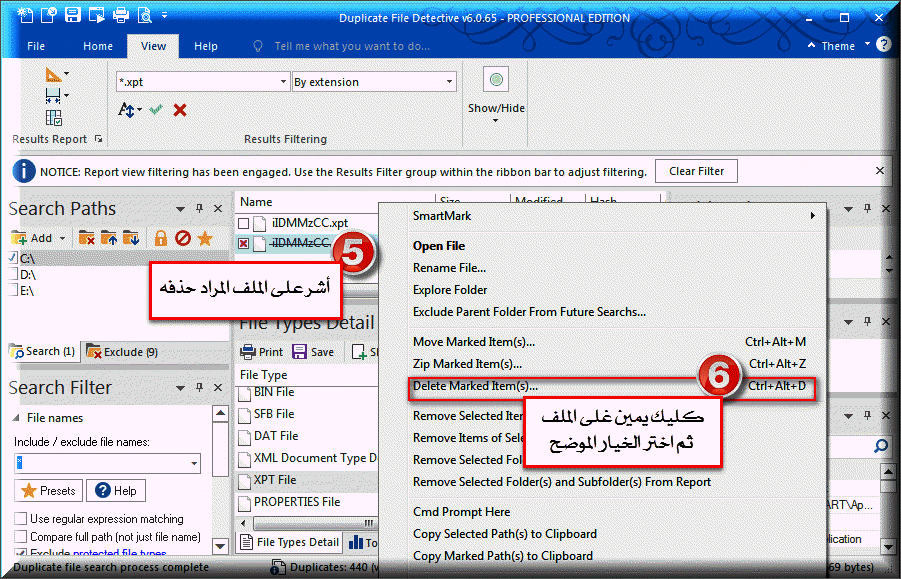Click the Save disk icon in the title bar

[x=73, y=15]
